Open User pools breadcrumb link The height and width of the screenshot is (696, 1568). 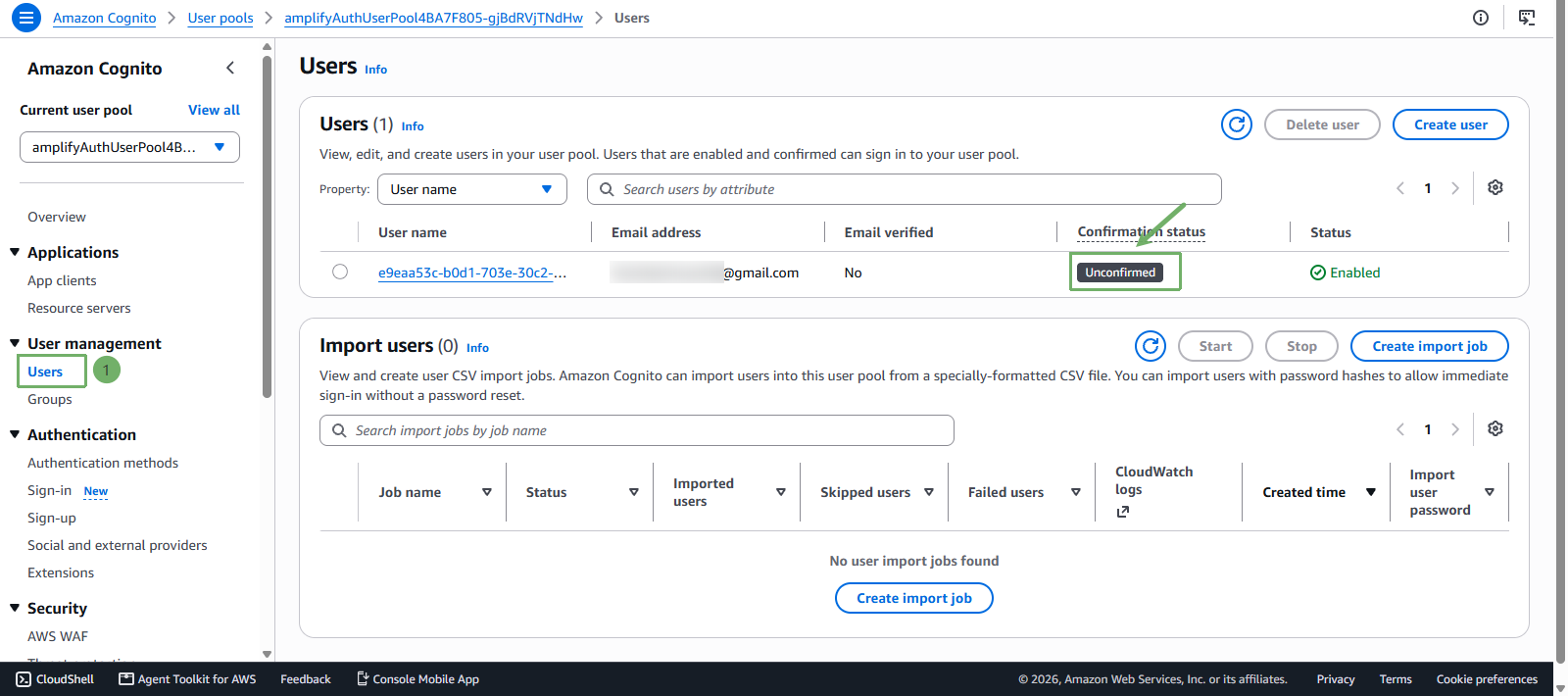tap(220, 18)
